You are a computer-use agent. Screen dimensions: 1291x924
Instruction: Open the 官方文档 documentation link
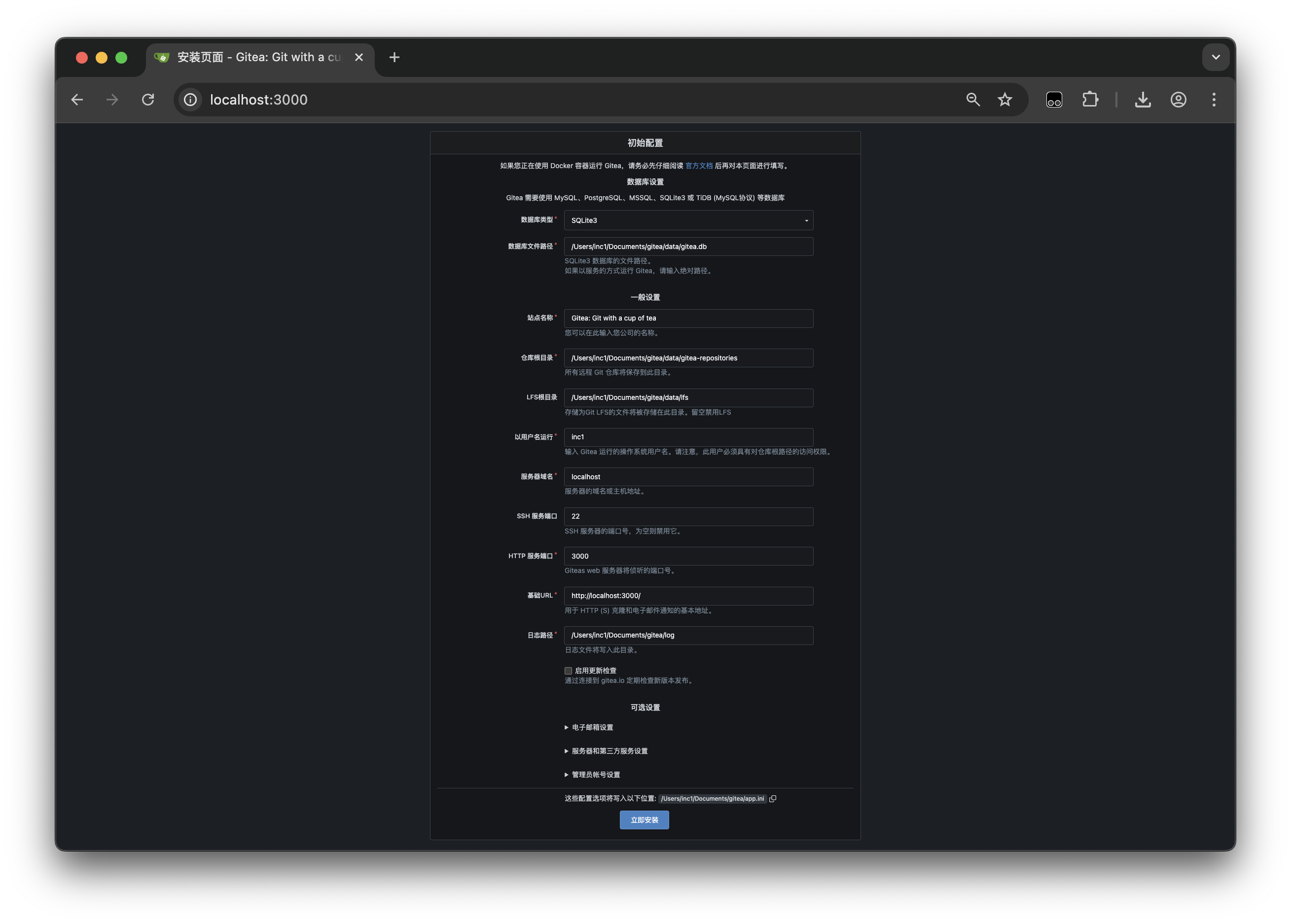click(699, 166)
